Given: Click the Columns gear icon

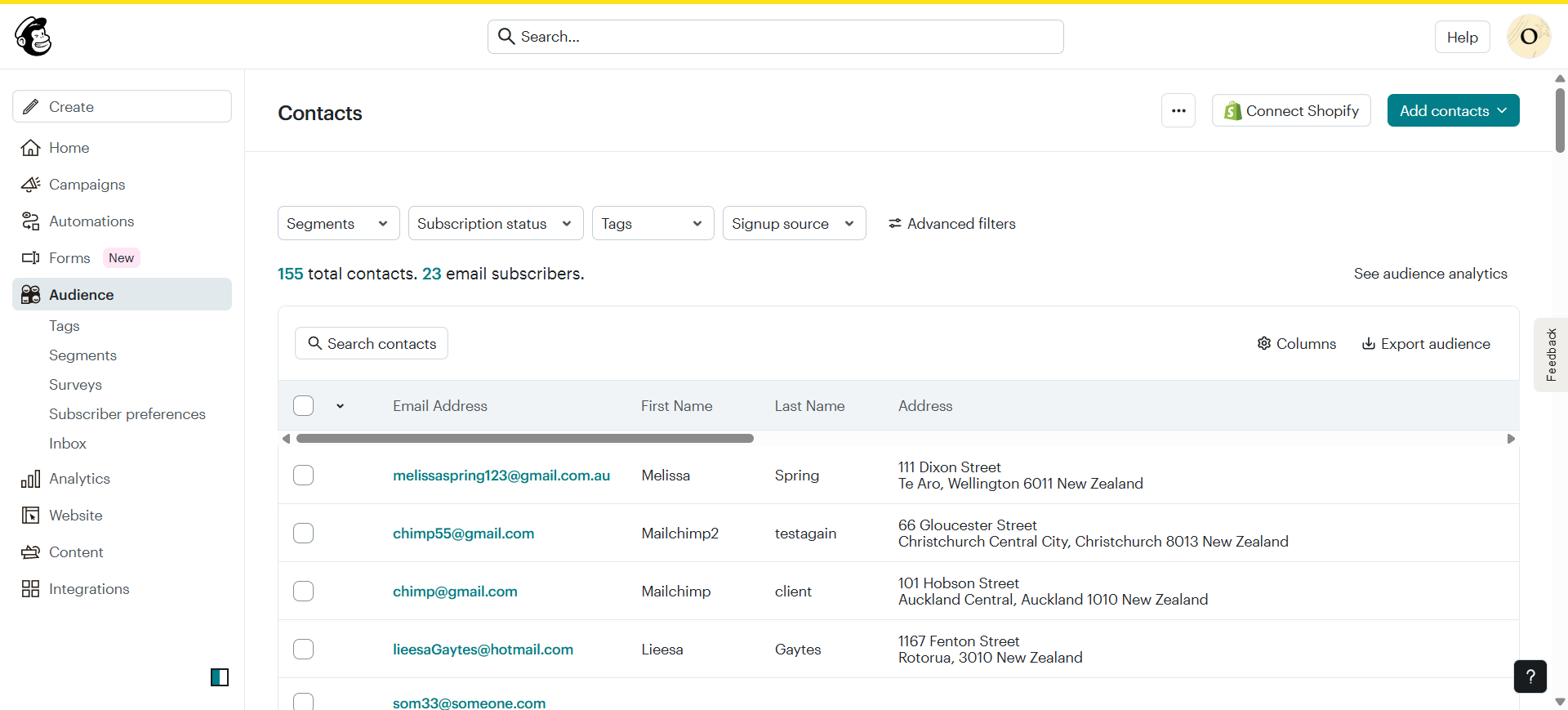Looking at the screenshot, I should 1264,344.
